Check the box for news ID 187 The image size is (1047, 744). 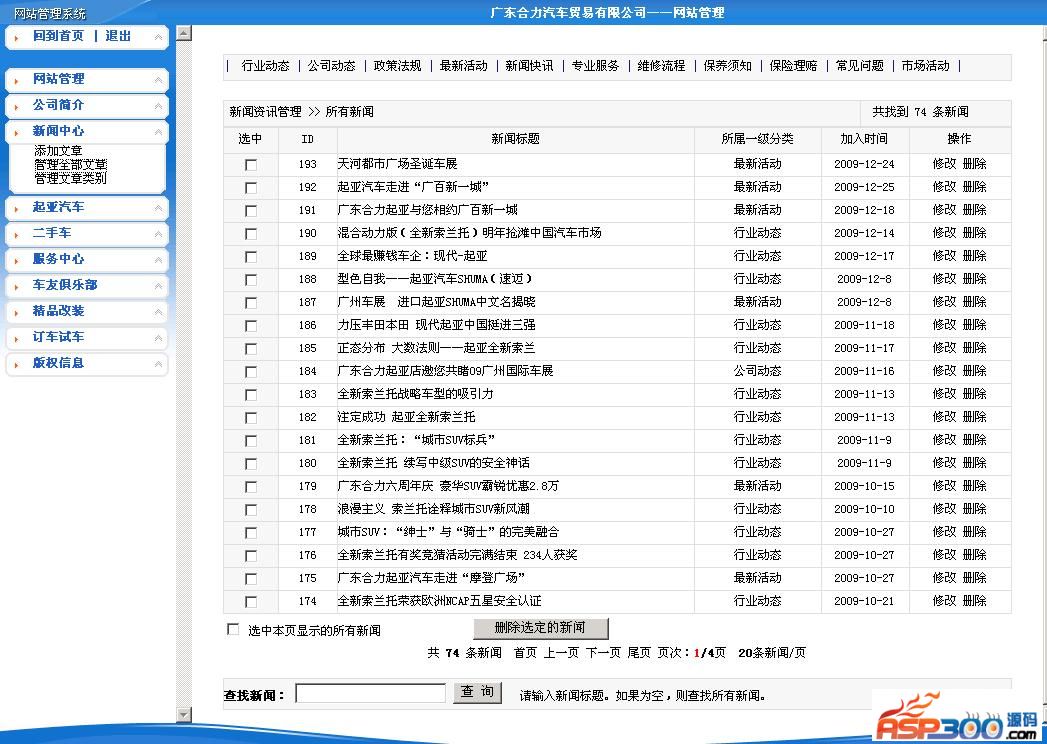point(251,303)
